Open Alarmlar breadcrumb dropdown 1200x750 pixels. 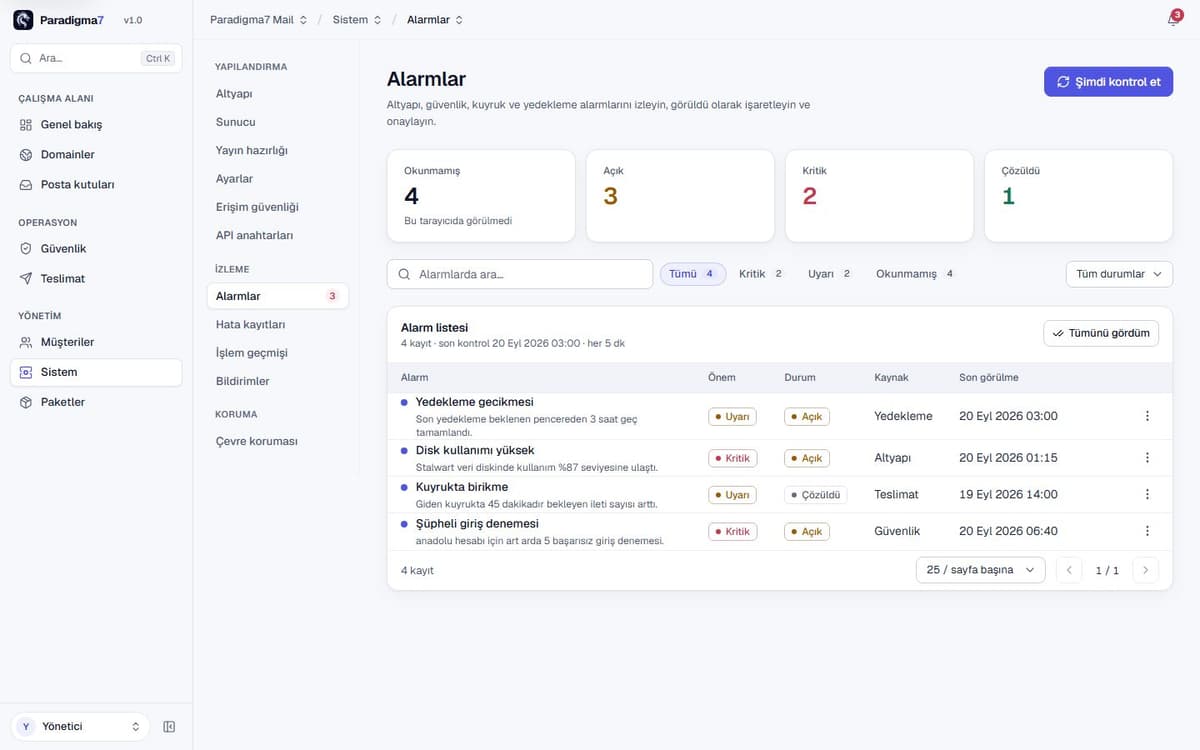435,20
